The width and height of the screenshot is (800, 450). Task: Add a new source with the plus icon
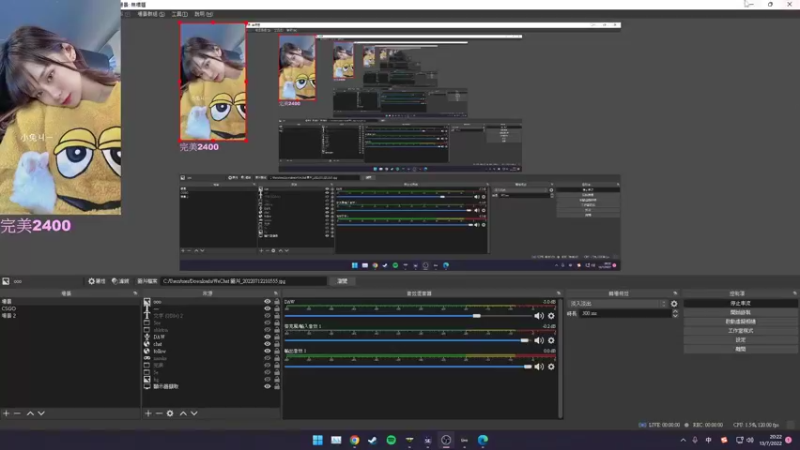coord(148,413)
